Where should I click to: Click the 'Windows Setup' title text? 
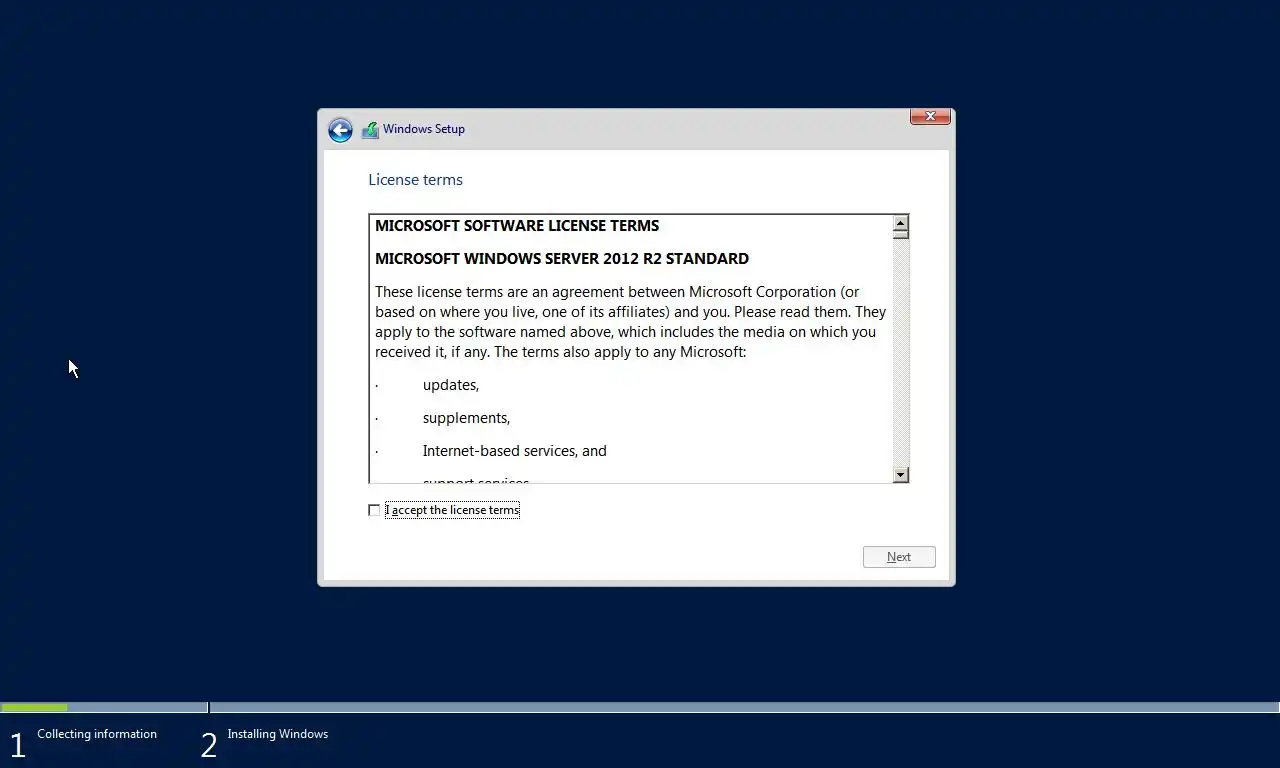[424, 129]
